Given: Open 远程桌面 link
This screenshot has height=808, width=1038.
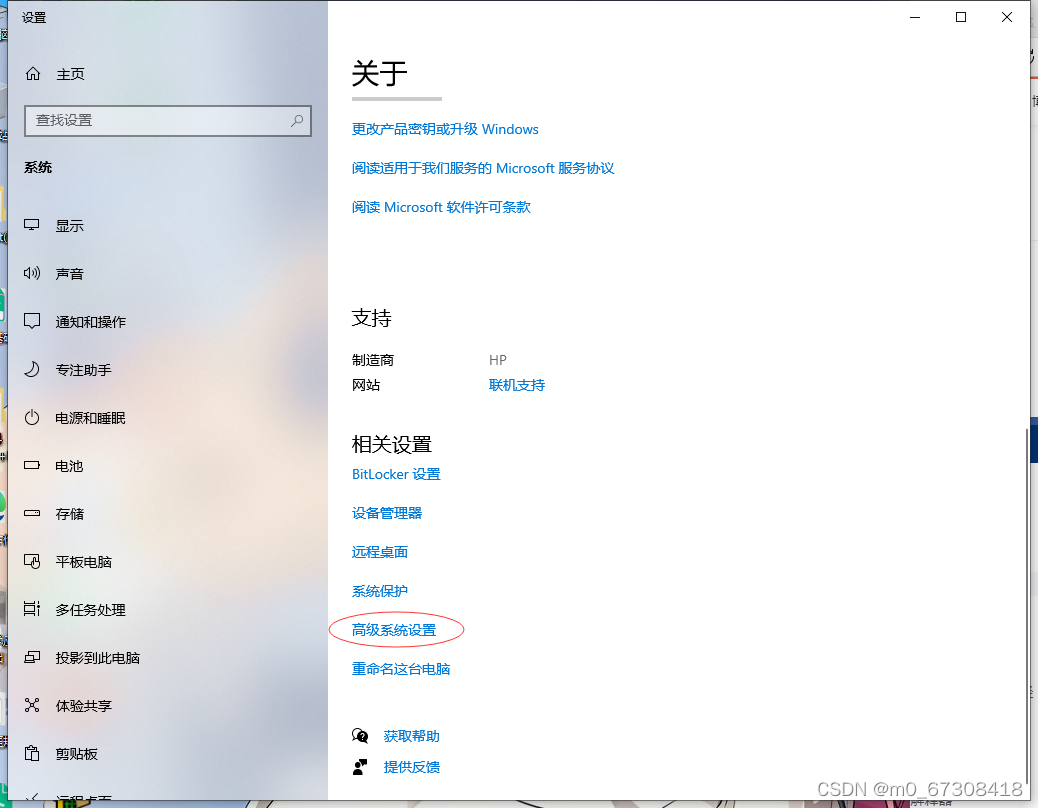Looking at the screenshot, I should tap(379, 552).
